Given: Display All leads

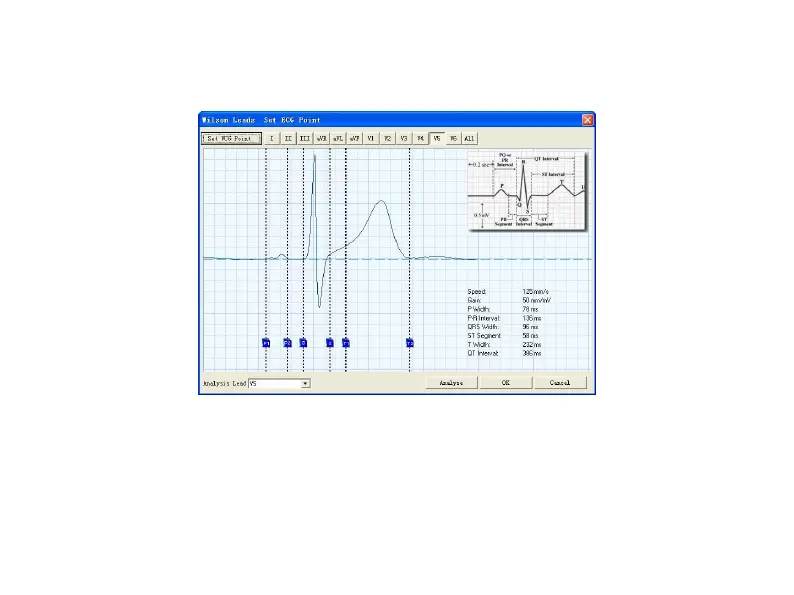Looking at the screenshot, I should (469, 138).
